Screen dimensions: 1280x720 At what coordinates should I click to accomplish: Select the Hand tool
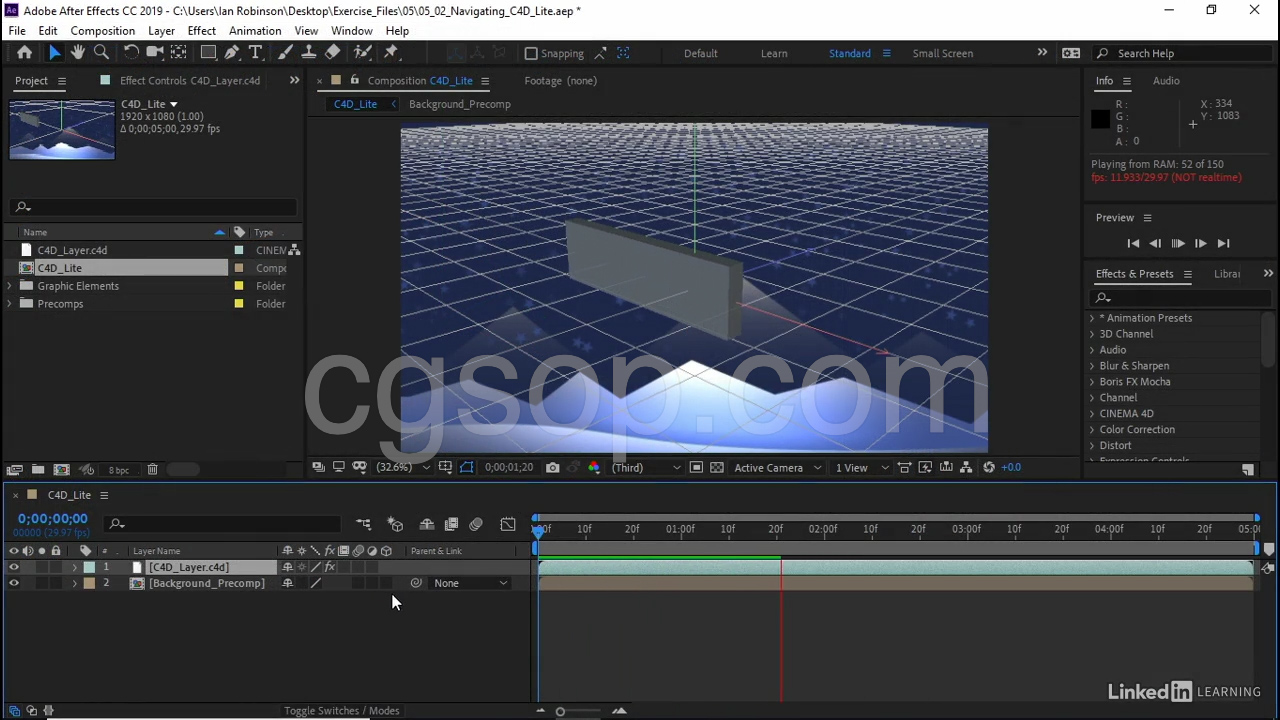coord(78,53)
